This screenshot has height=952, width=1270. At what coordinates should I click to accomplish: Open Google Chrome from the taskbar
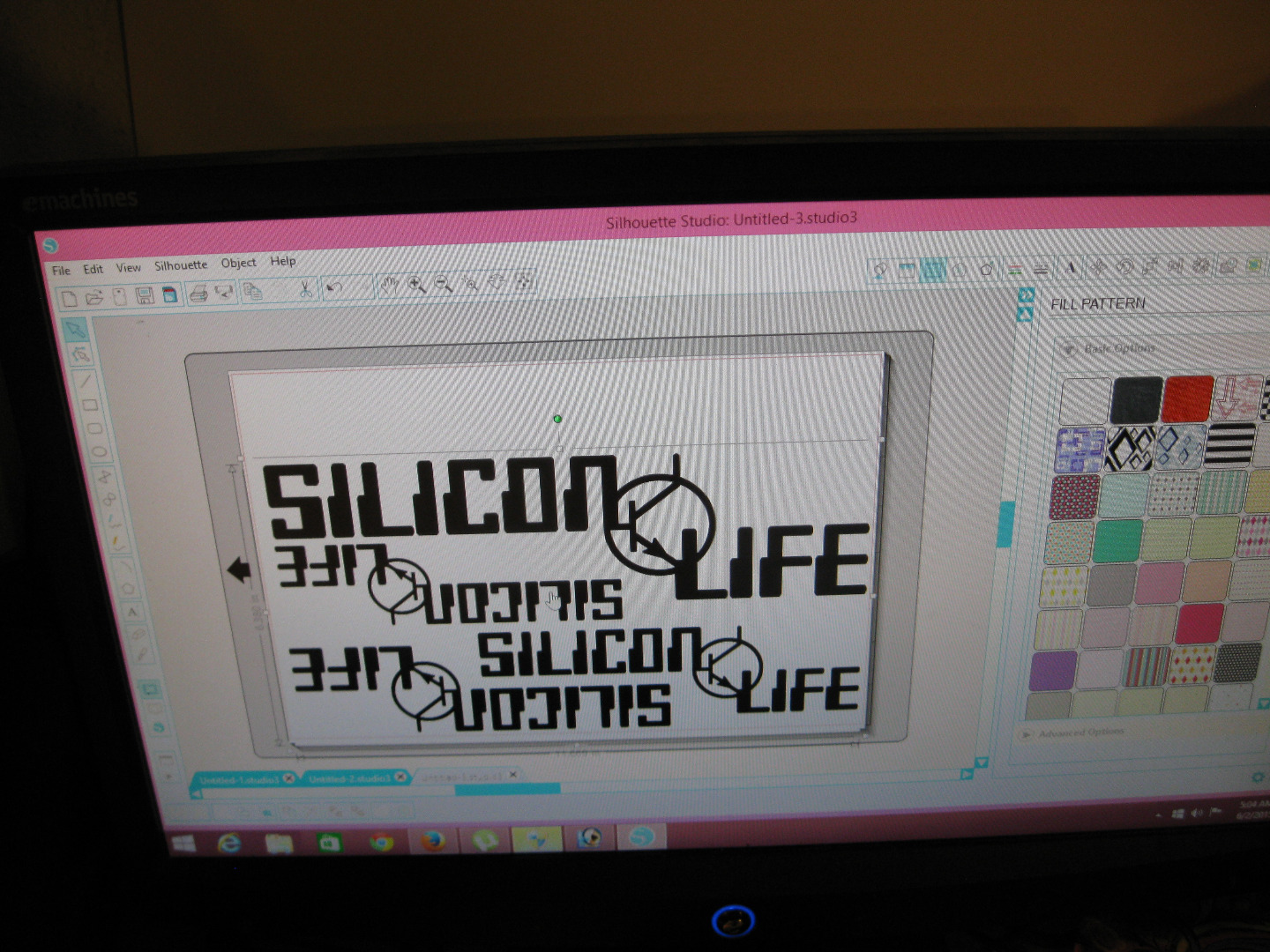[382, 842]
